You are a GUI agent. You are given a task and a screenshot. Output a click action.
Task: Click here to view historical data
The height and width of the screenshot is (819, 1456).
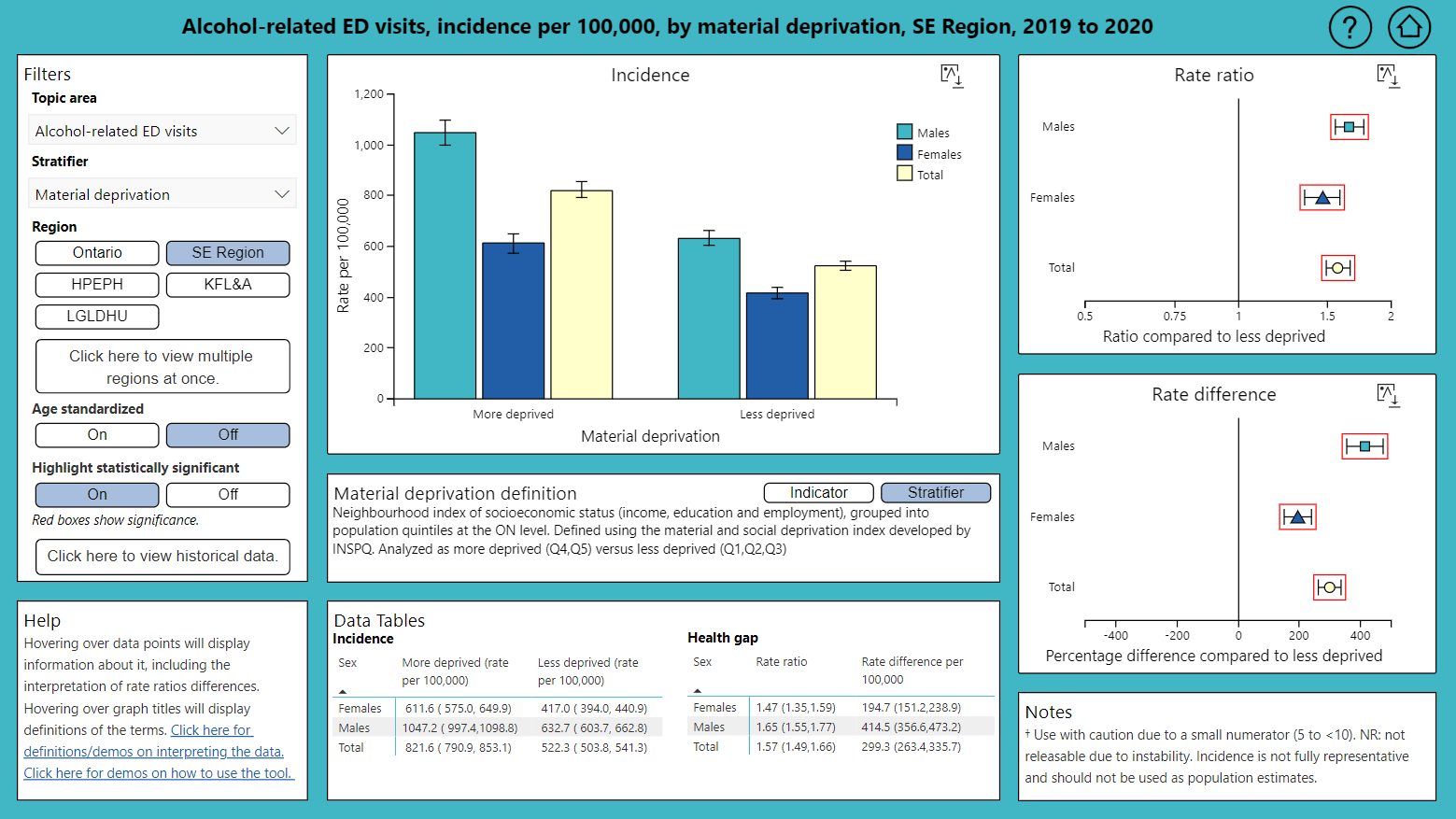[x=163, y=557]
